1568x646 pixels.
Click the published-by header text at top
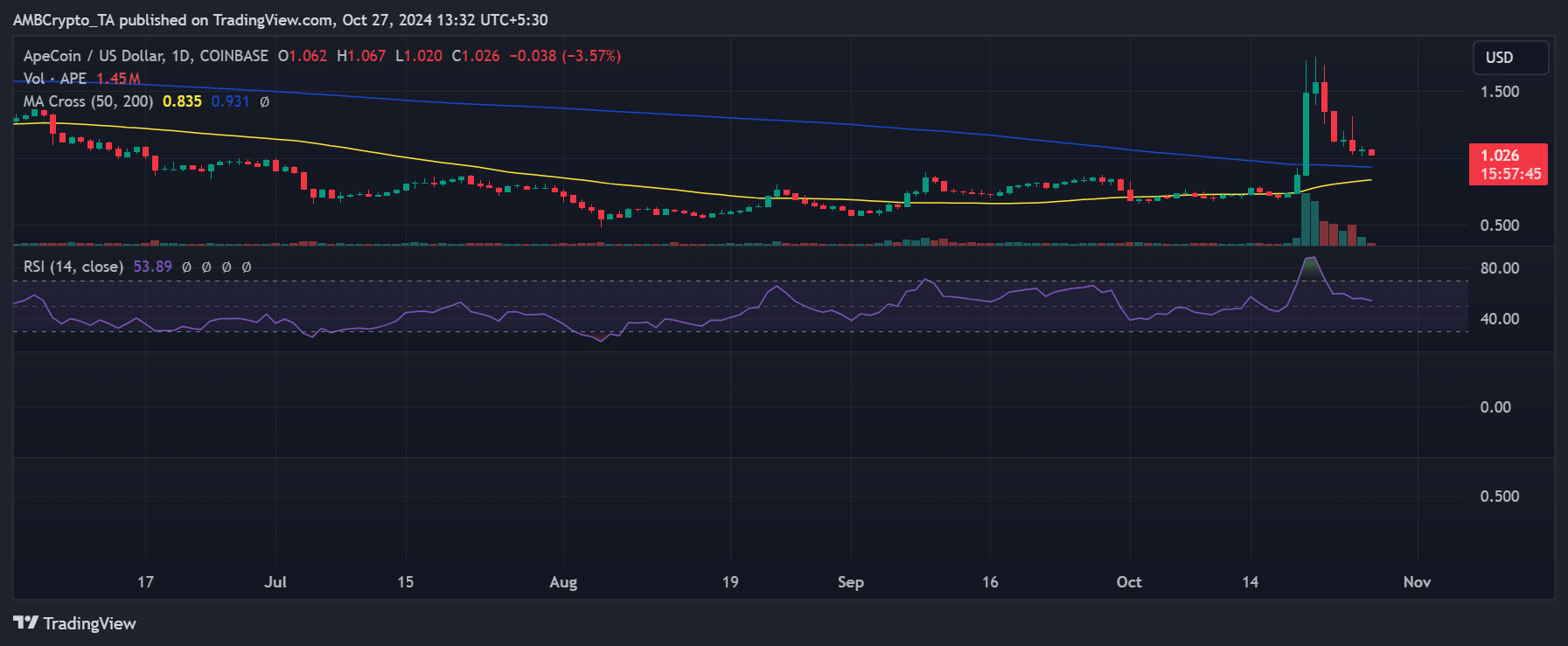[281, 20]
